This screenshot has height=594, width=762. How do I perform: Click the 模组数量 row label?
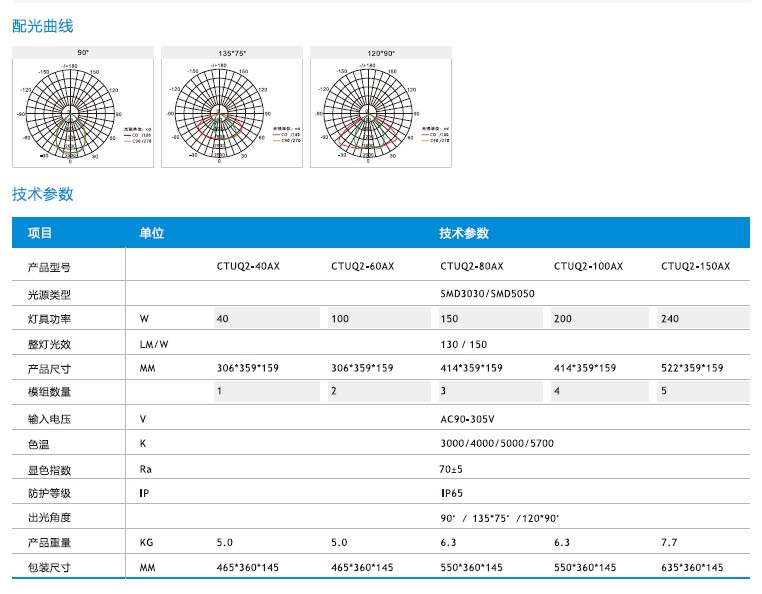[49, 392]
